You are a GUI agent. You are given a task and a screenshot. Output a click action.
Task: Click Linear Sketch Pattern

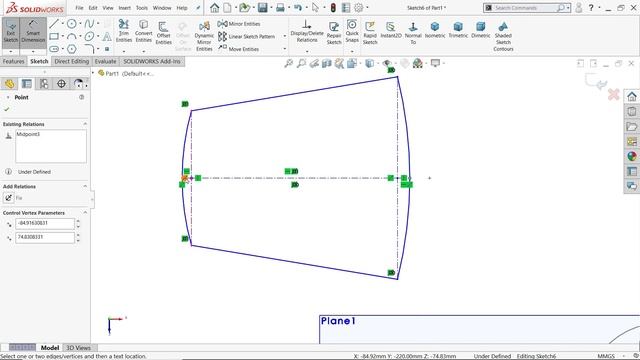coord(247,36)
